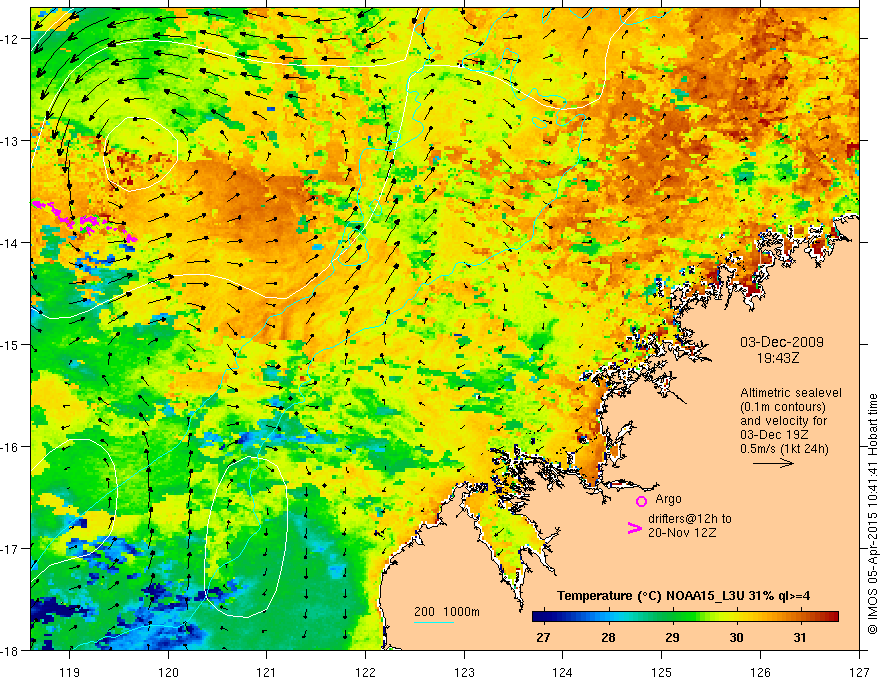Click the 0.5m/s velocity scale arrow
Image resolution: width=880 pixels, height=680 pixels.
pos(773,463)
